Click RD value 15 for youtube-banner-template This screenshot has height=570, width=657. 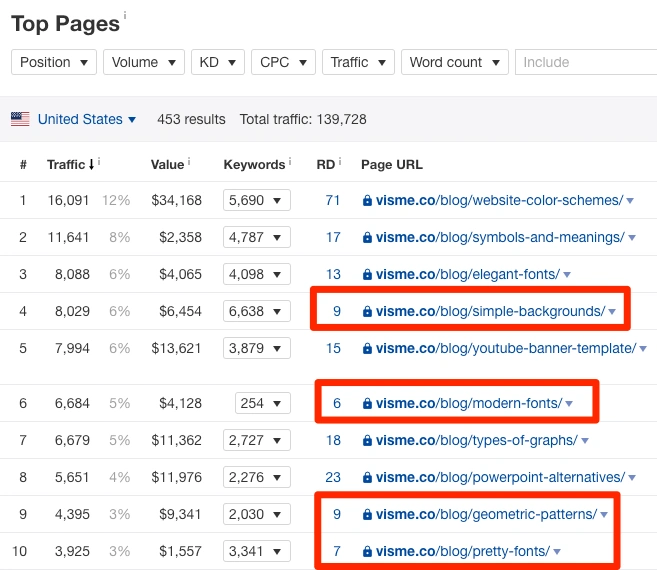click(x=333, y=348)
